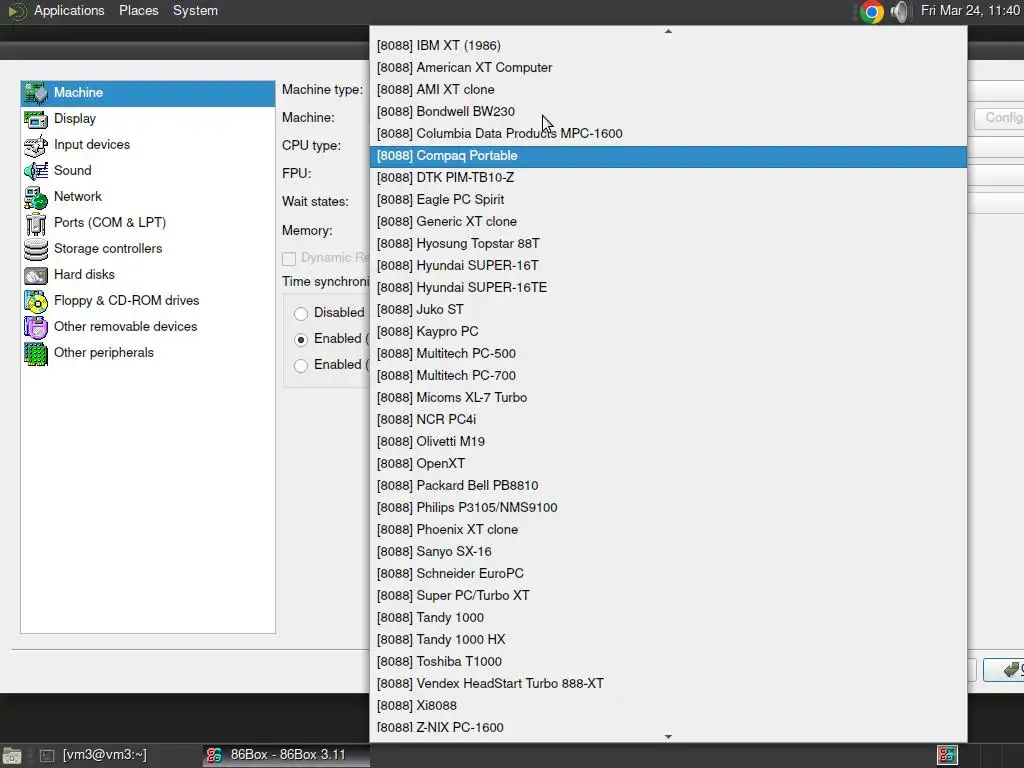This screenshot has width=1024, height=768.
Task: Open Hard disks settings icon
Action: (x=36, y=276)
